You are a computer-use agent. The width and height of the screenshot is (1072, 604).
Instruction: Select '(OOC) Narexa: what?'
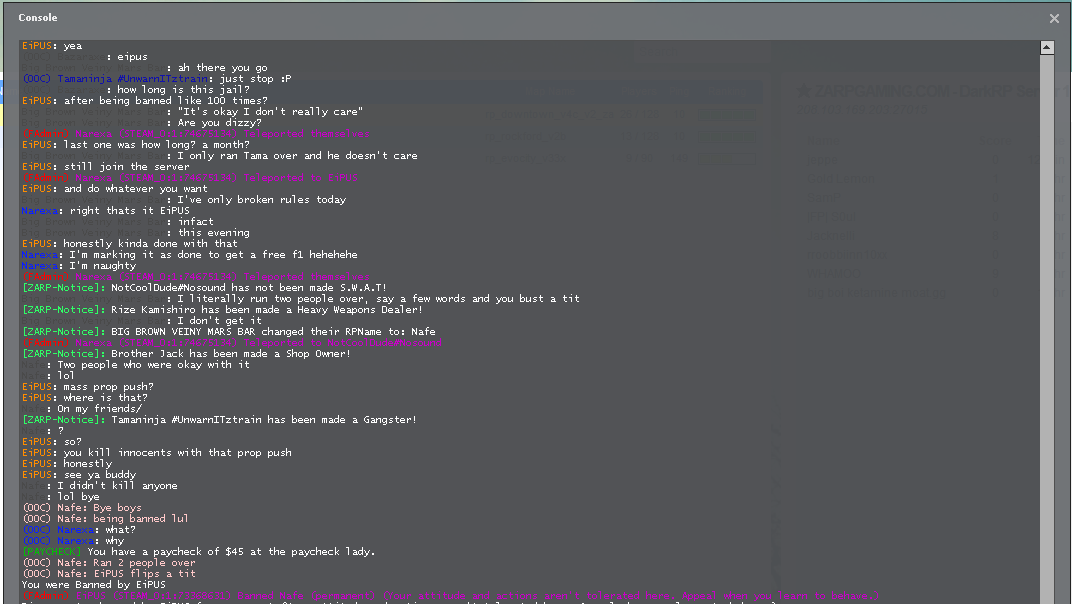(79, 529)
